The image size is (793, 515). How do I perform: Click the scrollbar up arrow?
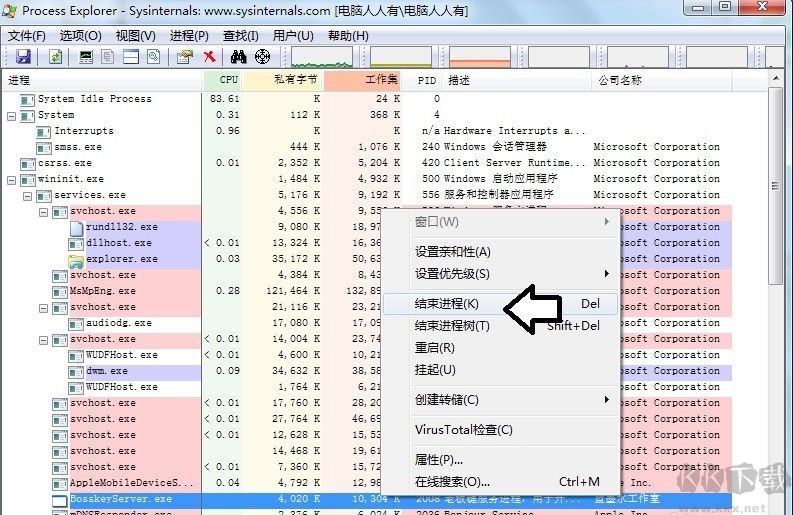tap(775, 79)
